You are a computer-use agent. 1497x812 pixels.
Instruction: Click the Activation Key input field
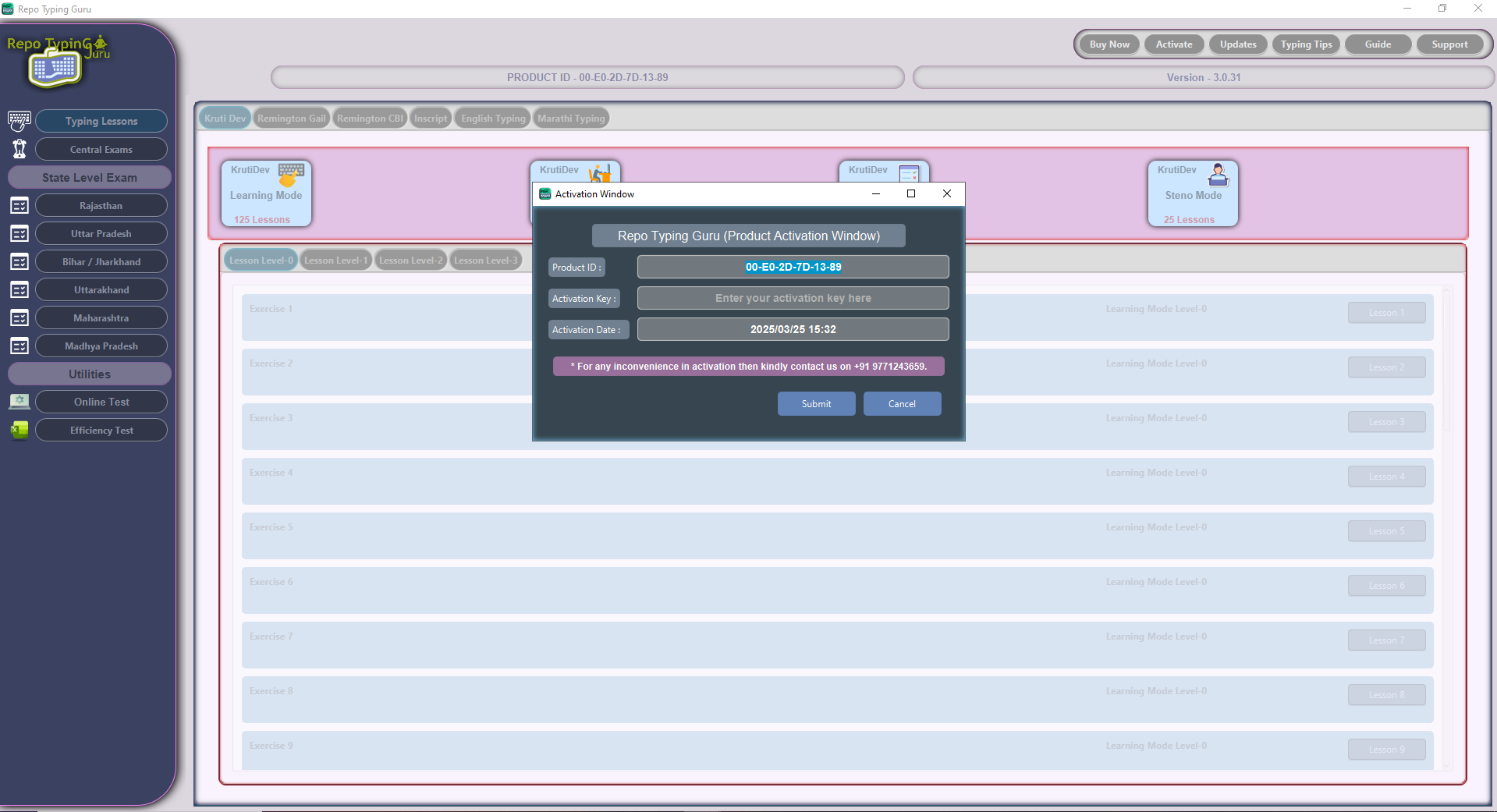pyautogui.click(x=793, y=298)
